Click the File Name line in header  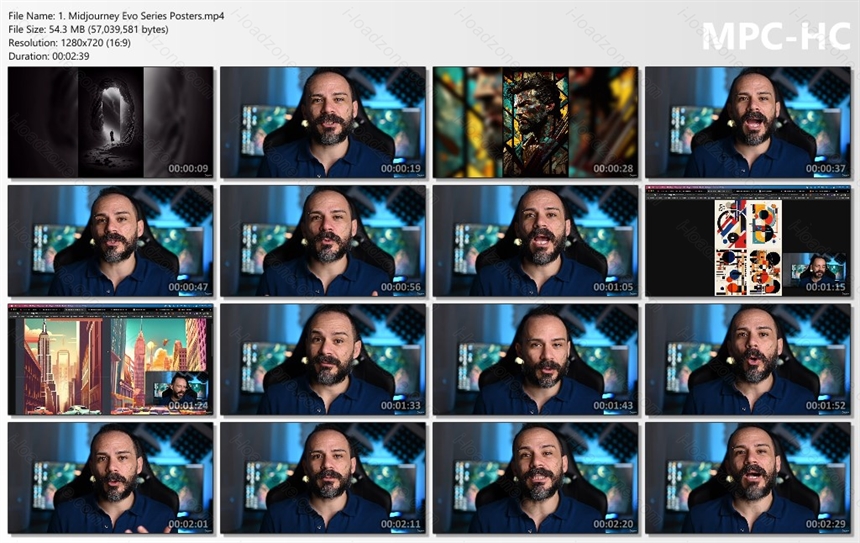pos(116,16)
